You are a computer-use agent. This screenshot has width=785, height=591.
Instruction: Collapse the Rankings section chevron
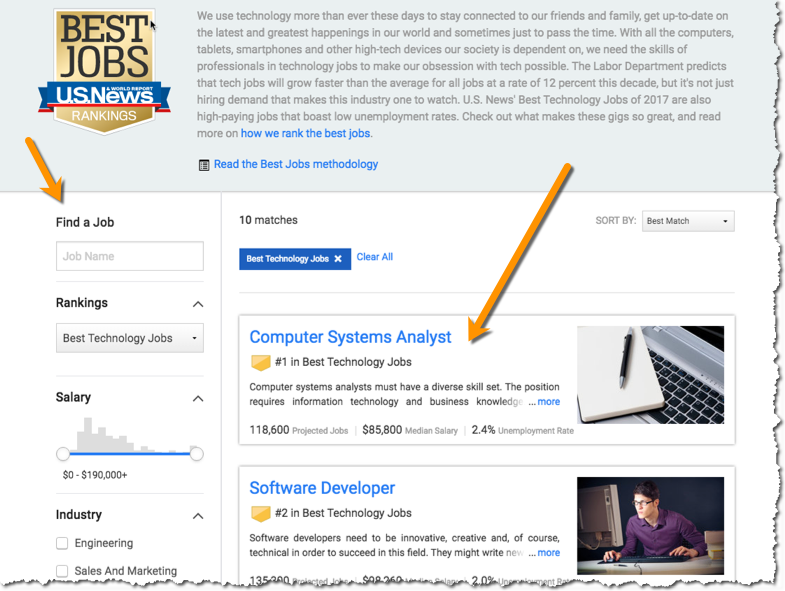tap(198, 304)
